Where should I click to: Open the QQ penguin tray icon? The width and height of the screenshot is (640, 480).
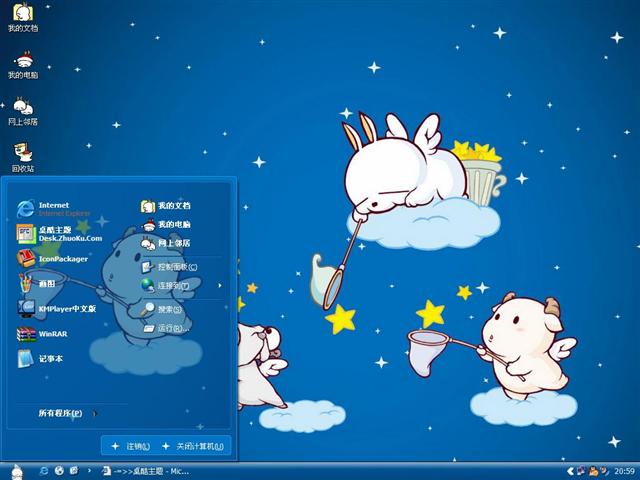[x=593, y=471]
